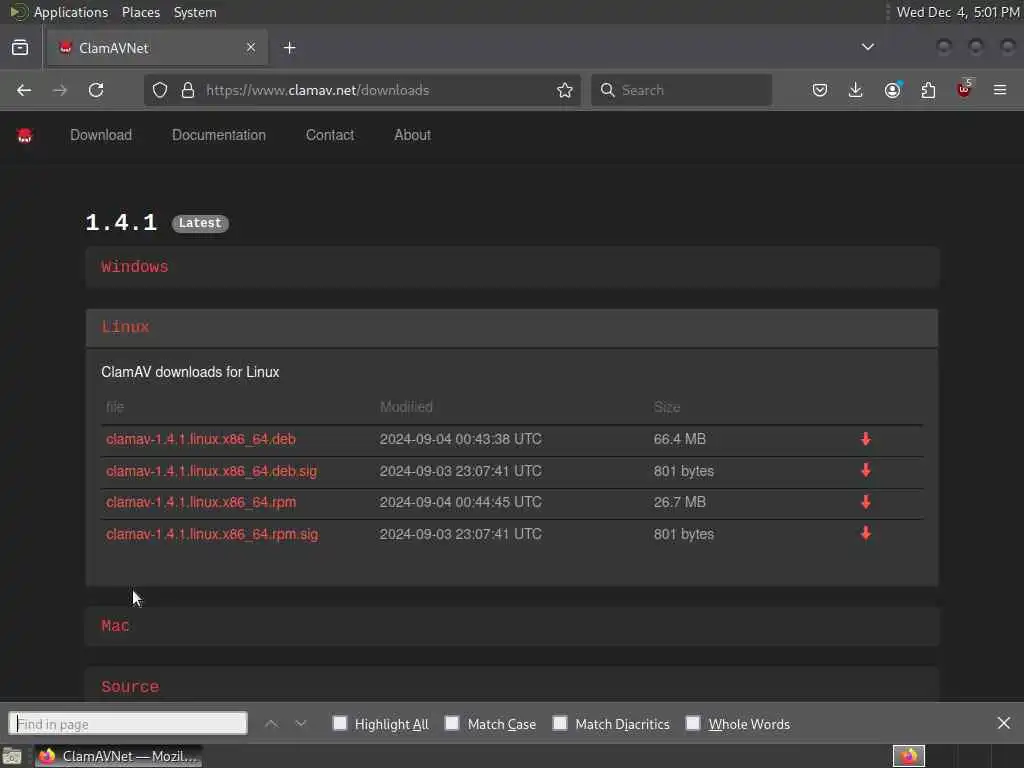Find next match with down arrow
The image size is (1024, 768).
pos(300,724)
